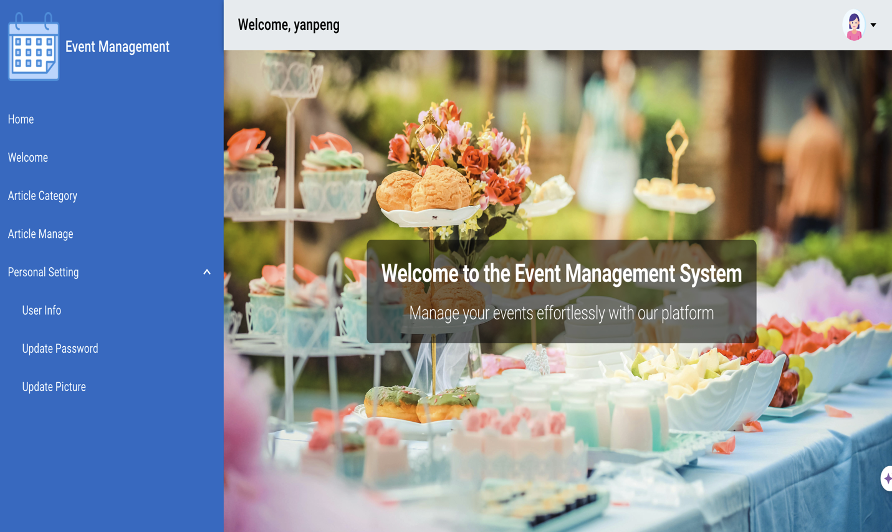
Task: Open the Article Category page
Action: pyautogui.click(x=43, y=196)
